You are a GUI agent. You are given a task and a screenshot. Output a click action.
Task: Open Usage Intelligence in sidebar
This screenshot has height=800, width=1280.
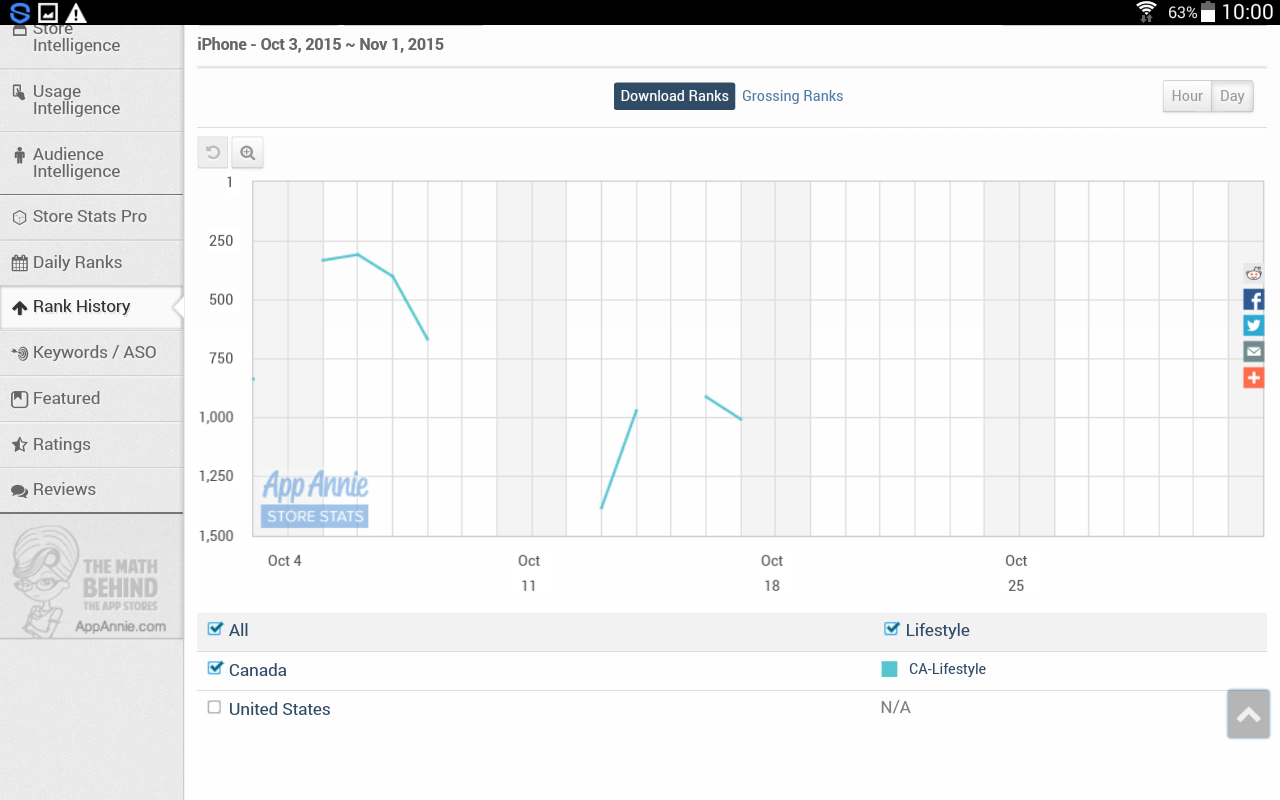(91, 100)
